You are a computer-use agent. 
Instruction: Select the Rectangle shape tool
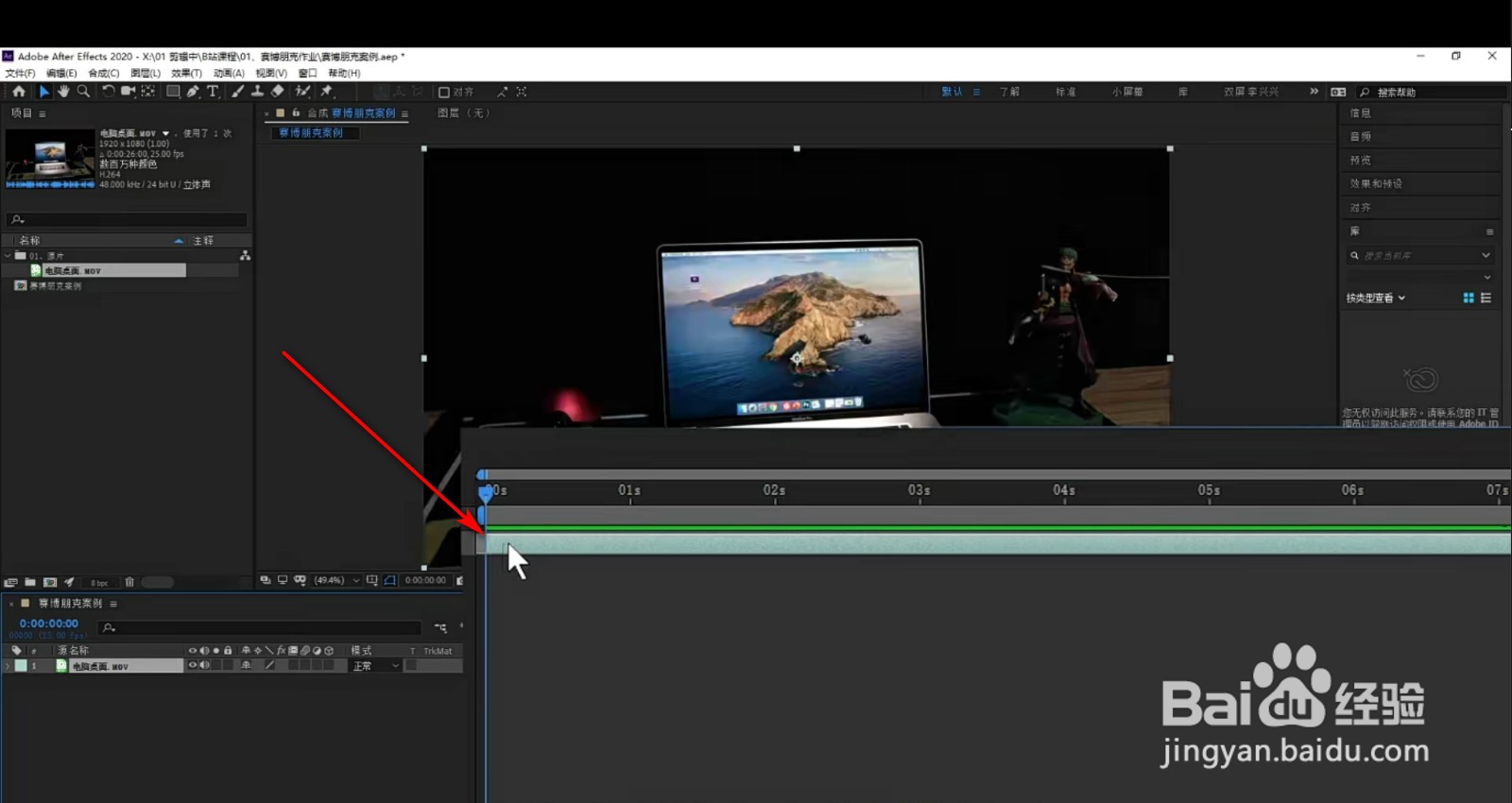click(x=173, y=92)
